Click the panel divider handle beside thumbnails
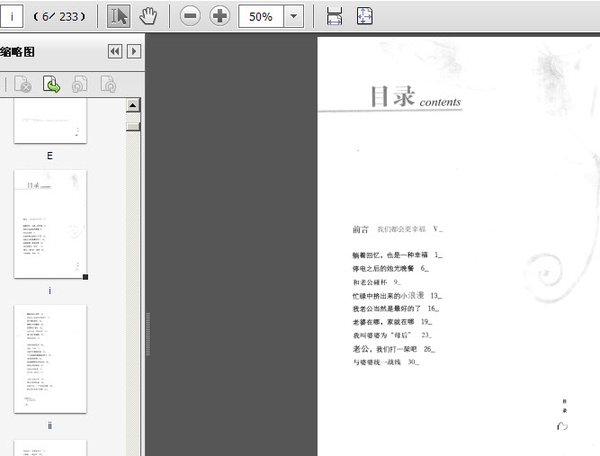 (x=148, y=330)
